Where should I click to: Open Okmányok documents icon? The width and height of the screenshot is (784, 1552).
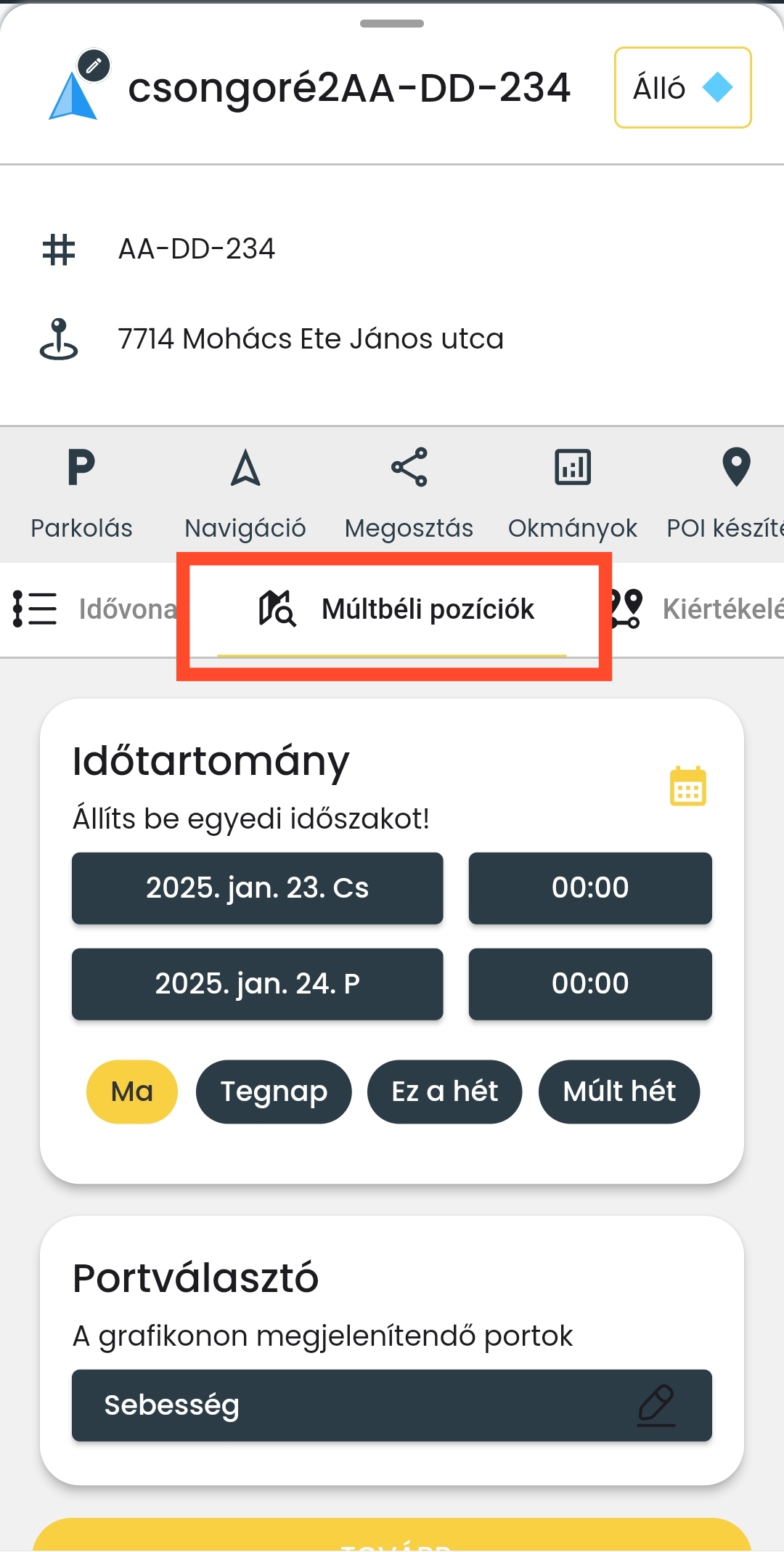coord(573,468)
